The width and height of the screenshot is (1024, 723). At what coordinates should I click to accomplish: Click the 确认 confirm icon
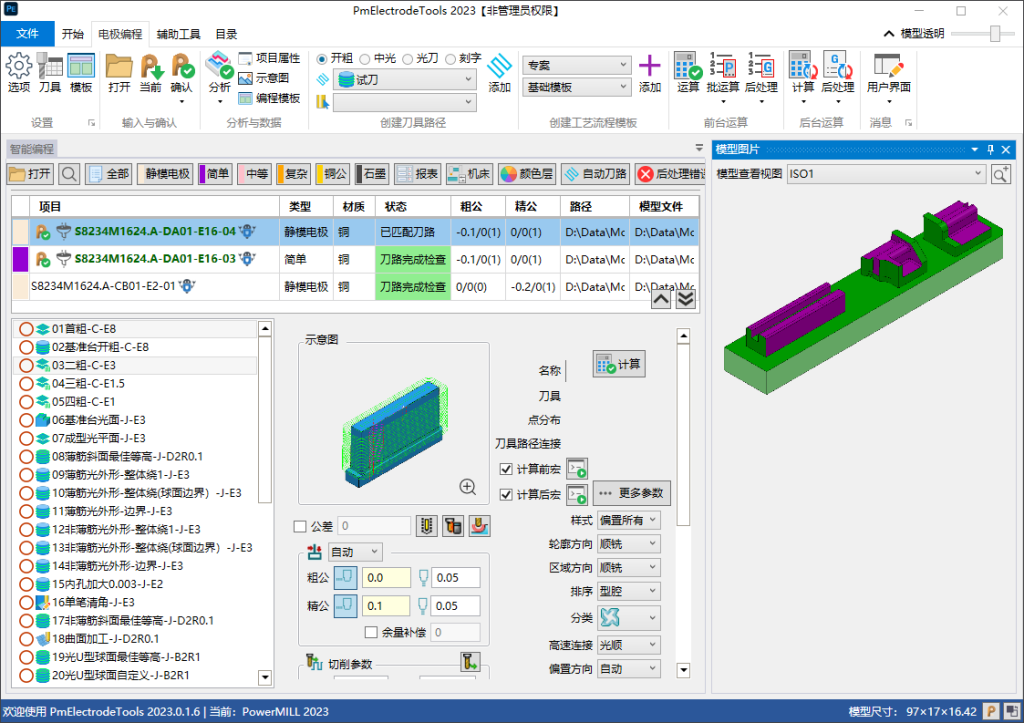click(182, 72)
